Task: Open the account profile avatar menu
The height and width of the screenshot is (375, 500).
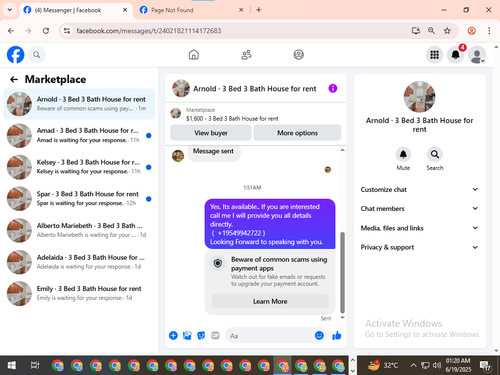Action: click(477, 55)
